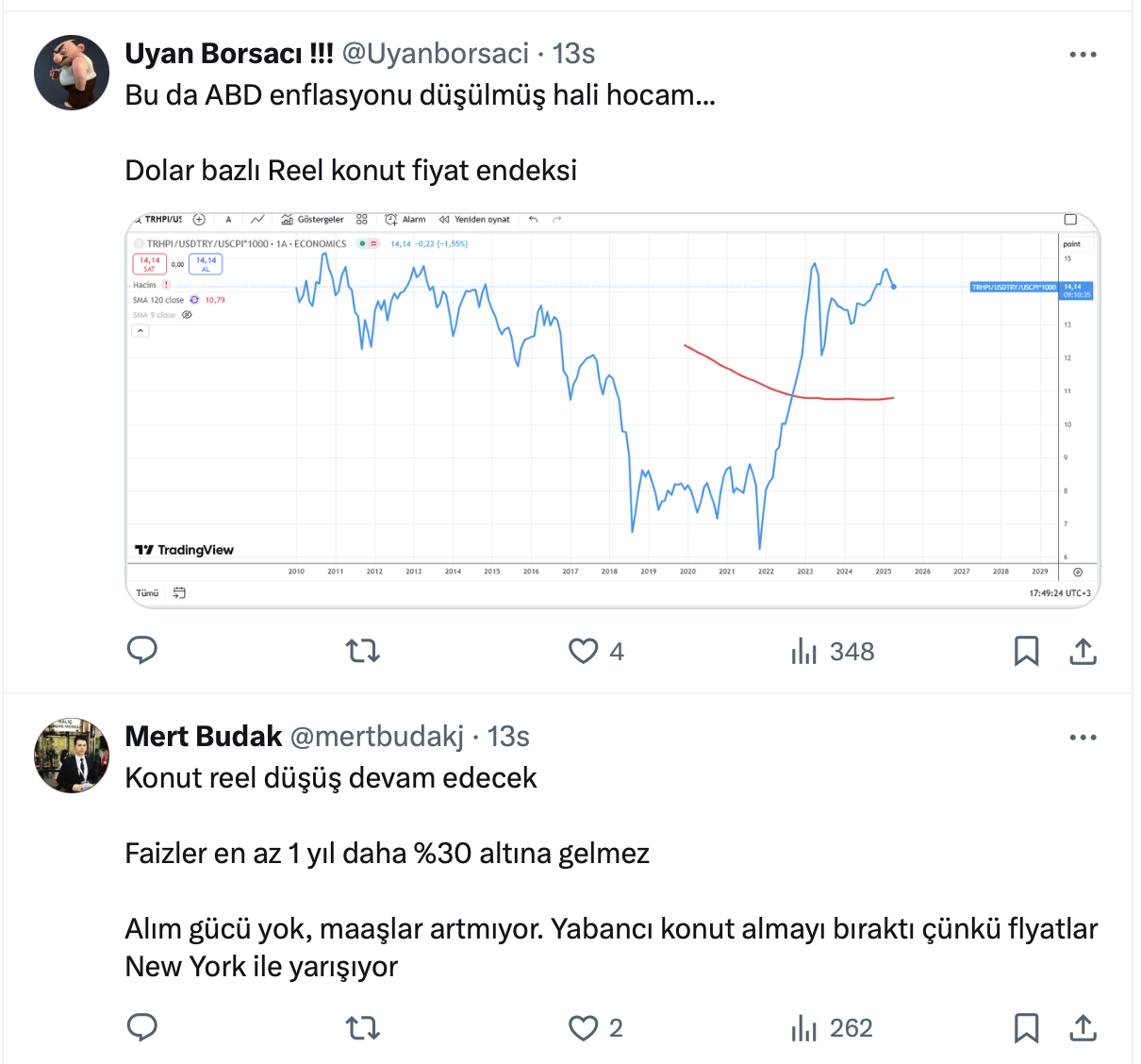The width and height of the screenshot is (1141, 1064).
Task: Like the tweet with 2 likes
Action: [584, 1027]
